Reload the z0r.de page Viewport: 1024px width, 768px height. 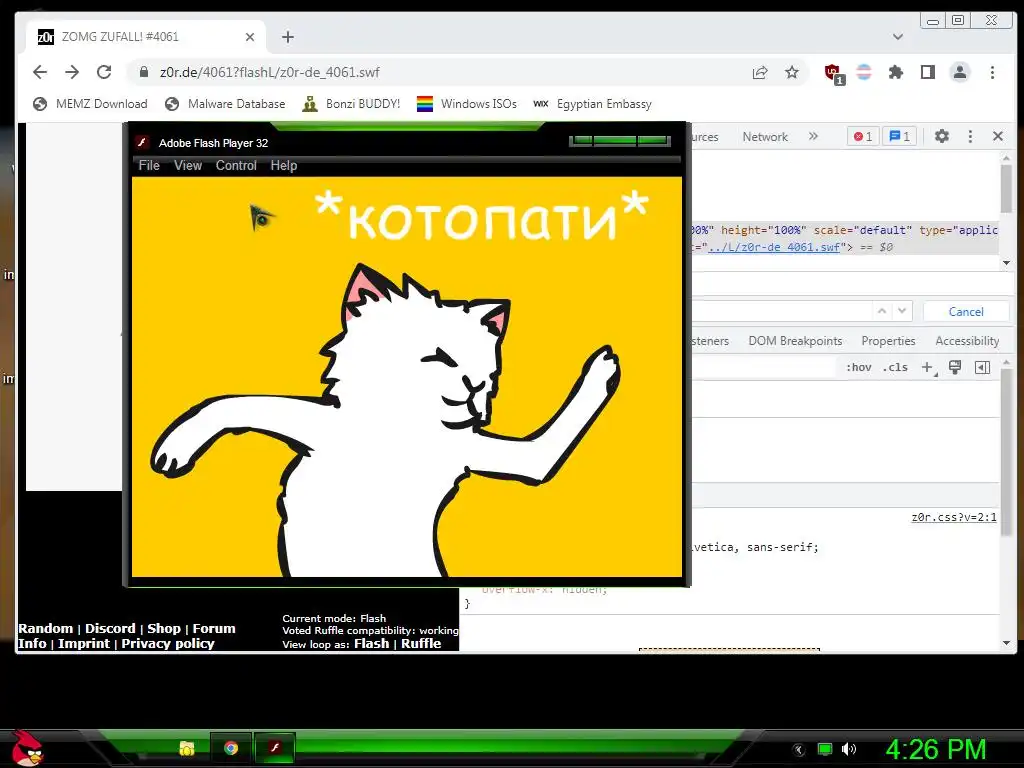click(x=104, y=72)
